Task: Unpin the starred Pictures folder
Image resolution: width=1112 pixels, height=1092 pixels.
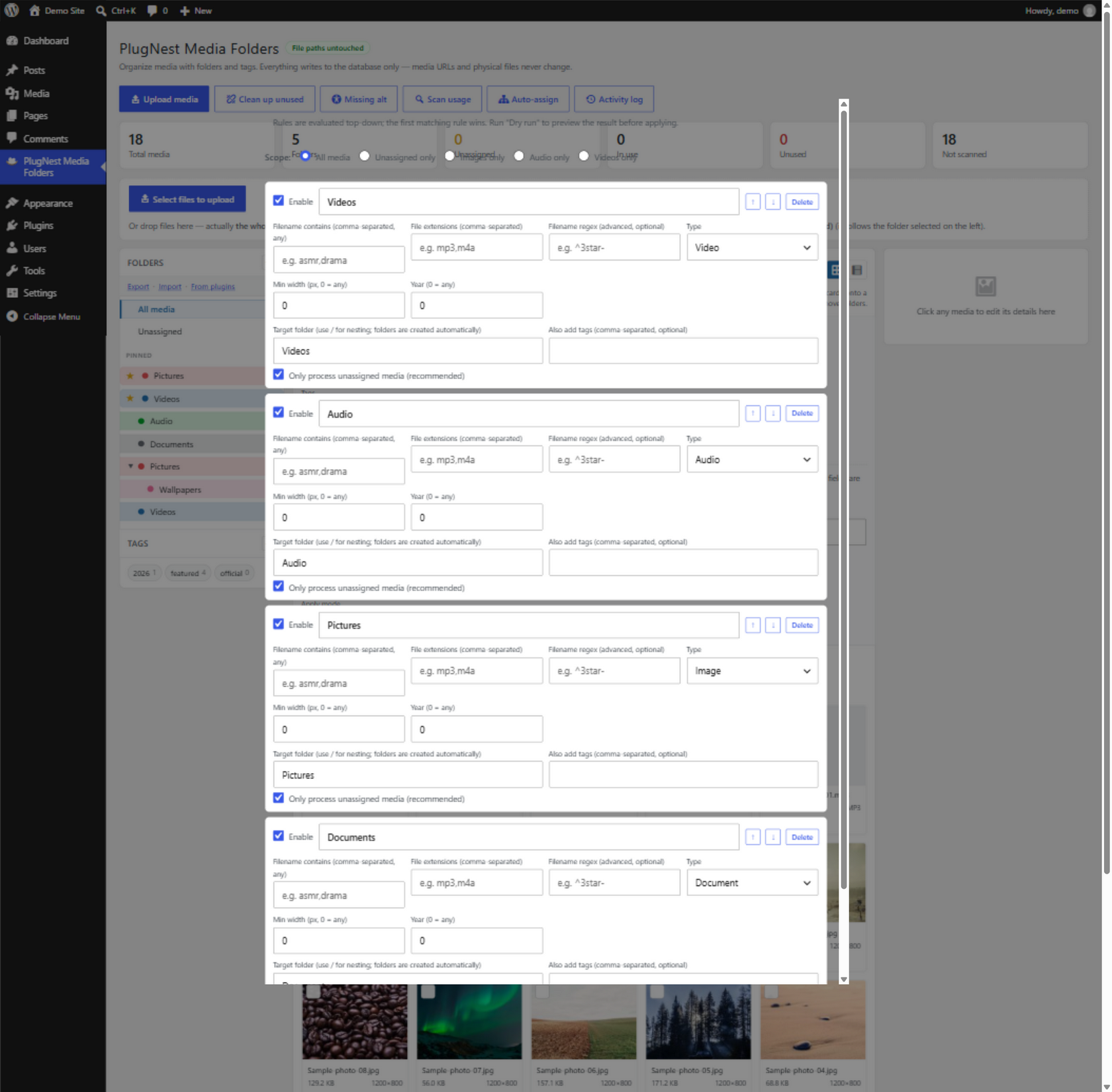Action: pyautogui.click(x=130, y=375)
